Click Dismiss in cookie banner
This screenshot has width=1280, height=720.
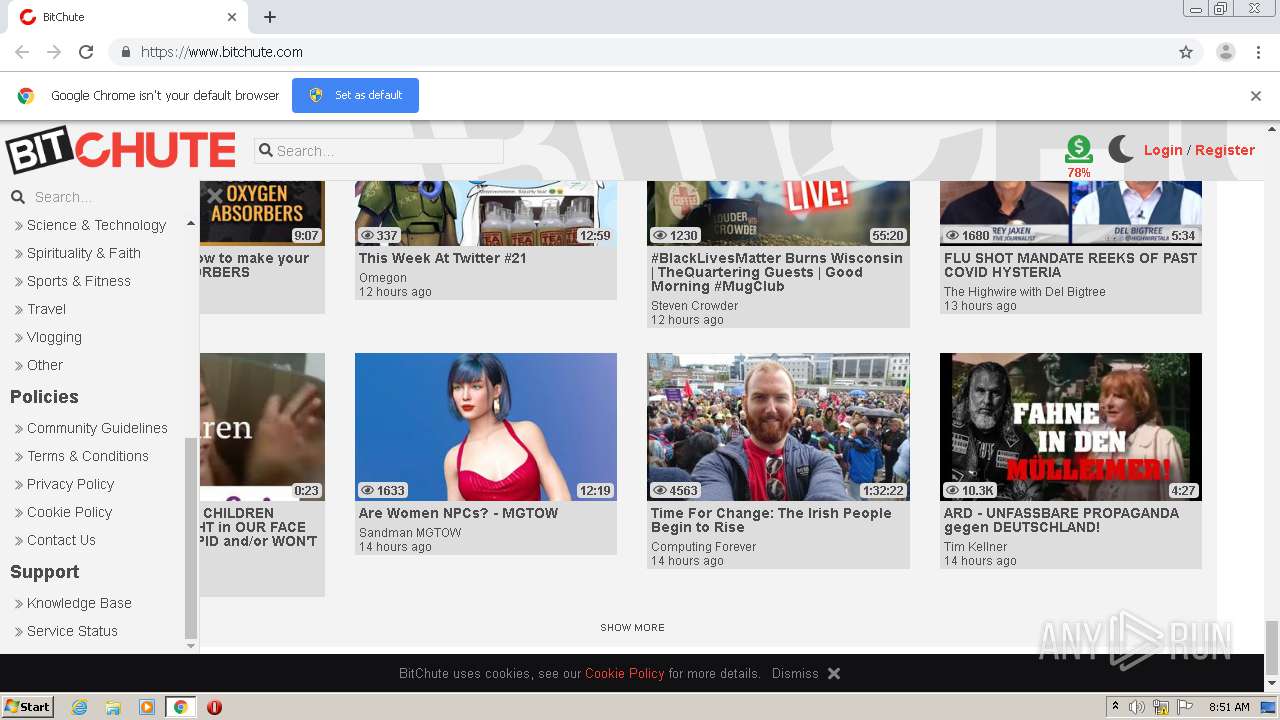pyautogui.click(x=795, y=673)
